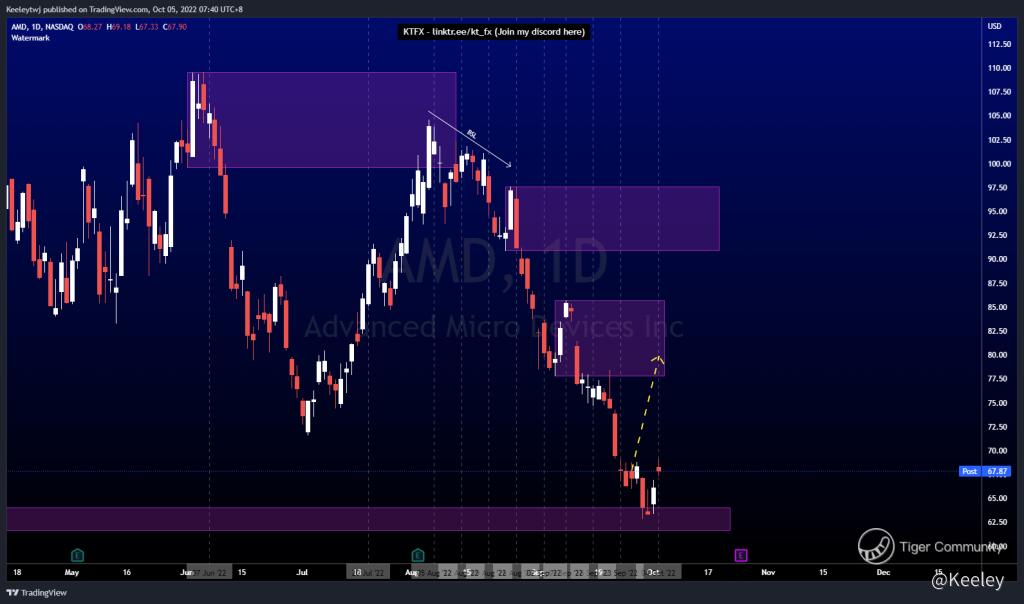Click the 105.00 price axis label
Screen dimensions: 1024x604
point(999,116)
